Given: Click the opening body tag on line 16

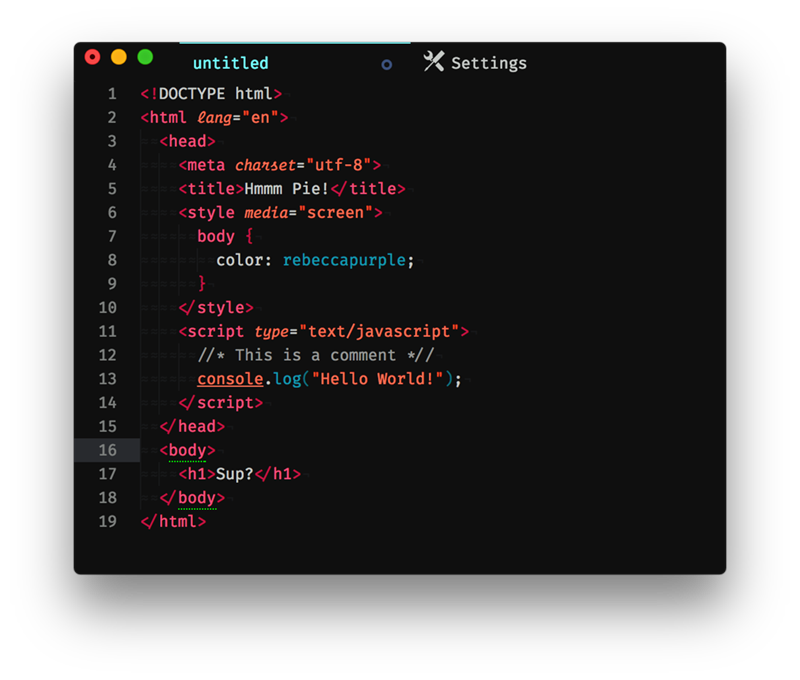Looking at the screenshot, I should pos(188,450).
